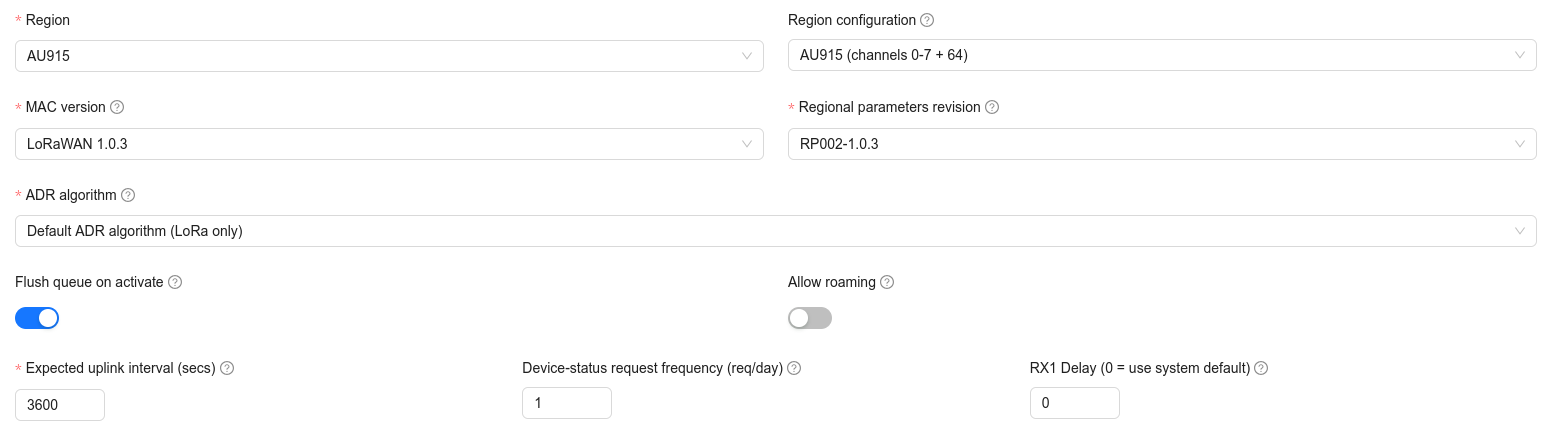
Task: Focus the Device-status request frequency input
Action: click(x=567, y=403)
